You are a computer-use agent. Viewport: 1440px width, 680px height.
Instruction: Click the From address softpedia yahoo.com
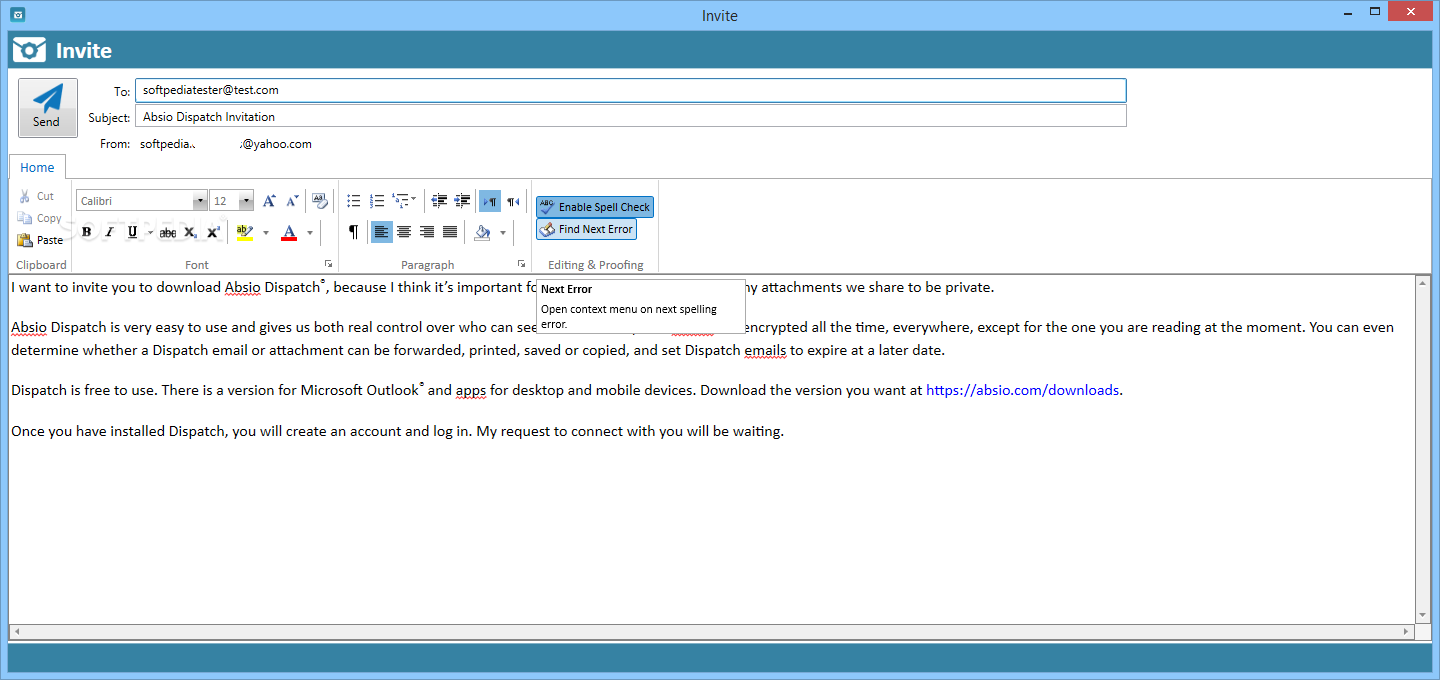pyautogui.click(x=226, y=144)
